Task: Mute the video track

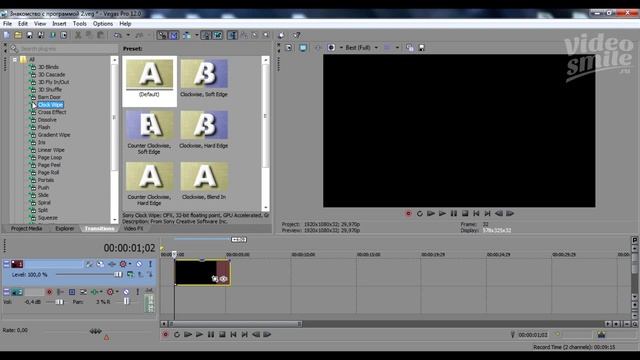Action: 139,264
